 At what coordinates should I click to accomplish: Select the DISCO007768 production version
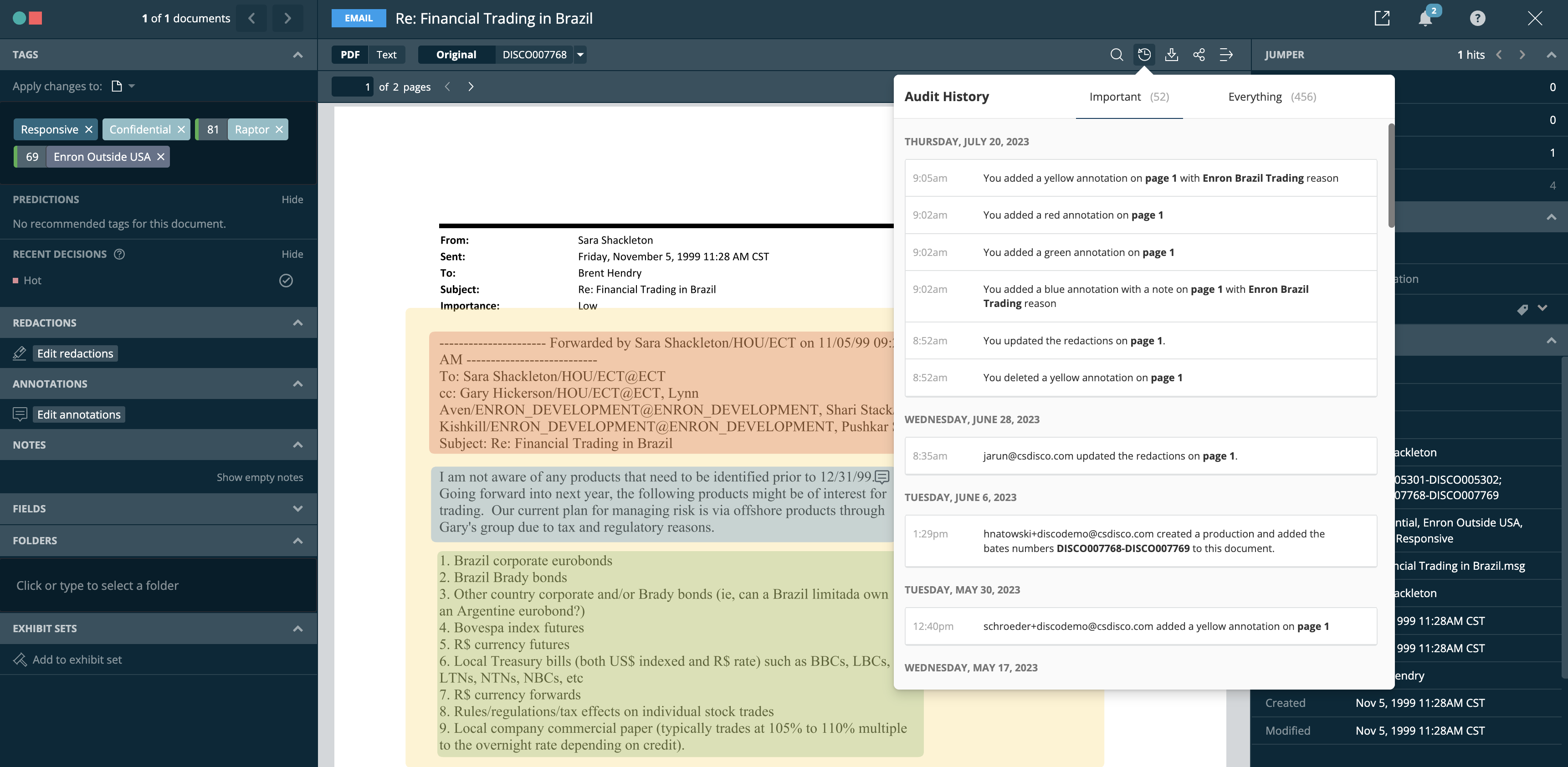[x=534, y=55]
